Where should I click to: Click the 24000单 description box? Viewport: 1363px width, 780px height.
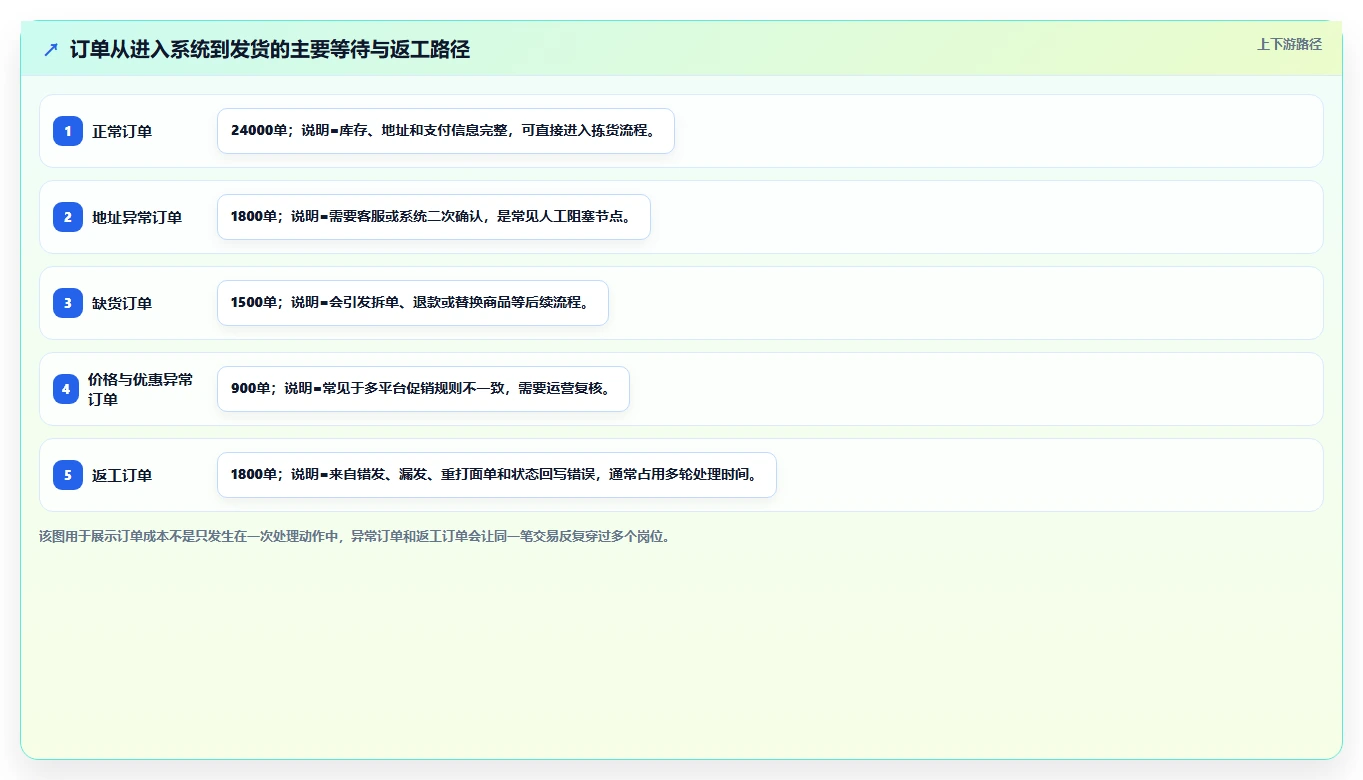[x=446, y=131]
